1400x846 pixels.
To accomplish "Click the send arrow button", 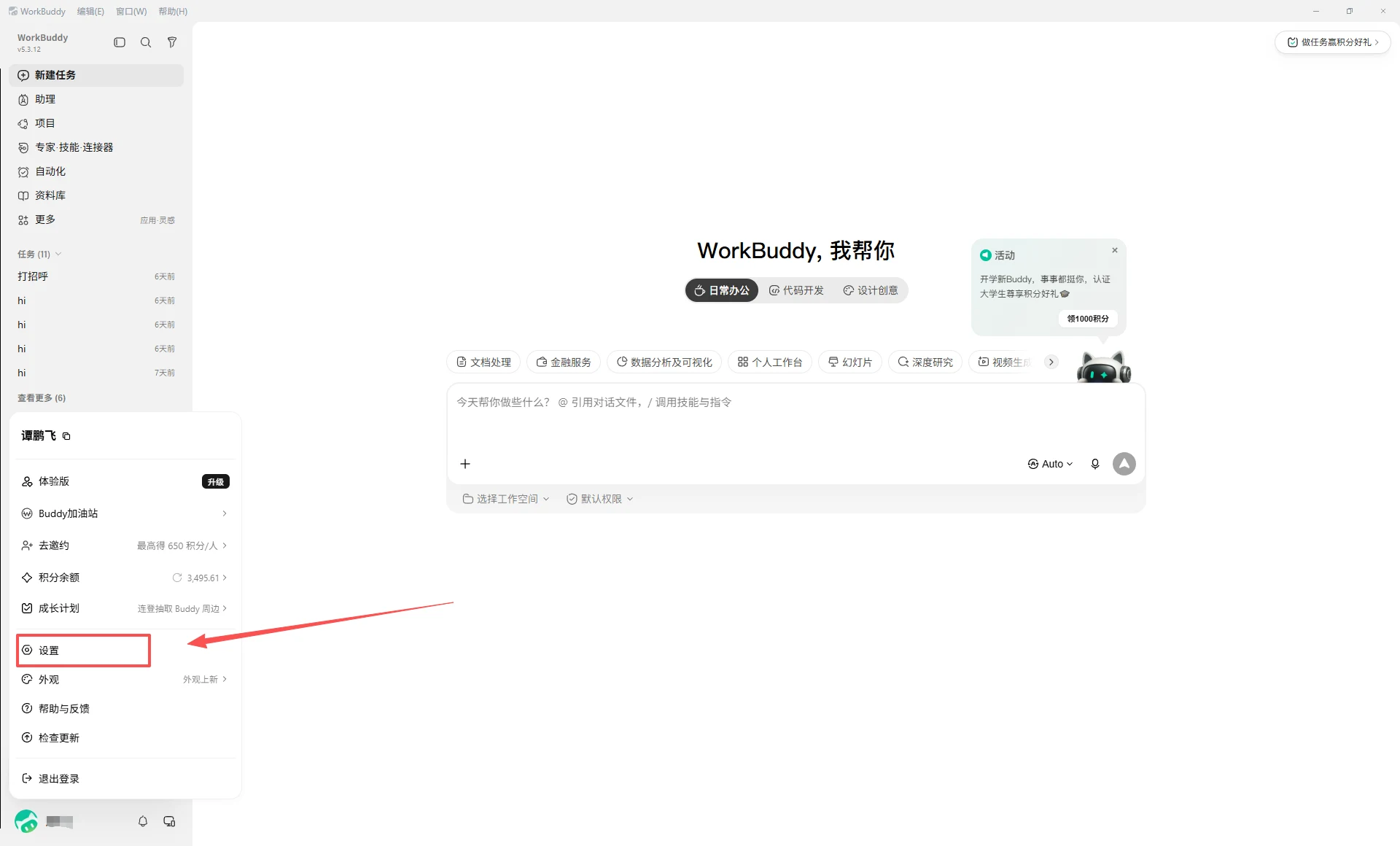I will [1124, 464].
